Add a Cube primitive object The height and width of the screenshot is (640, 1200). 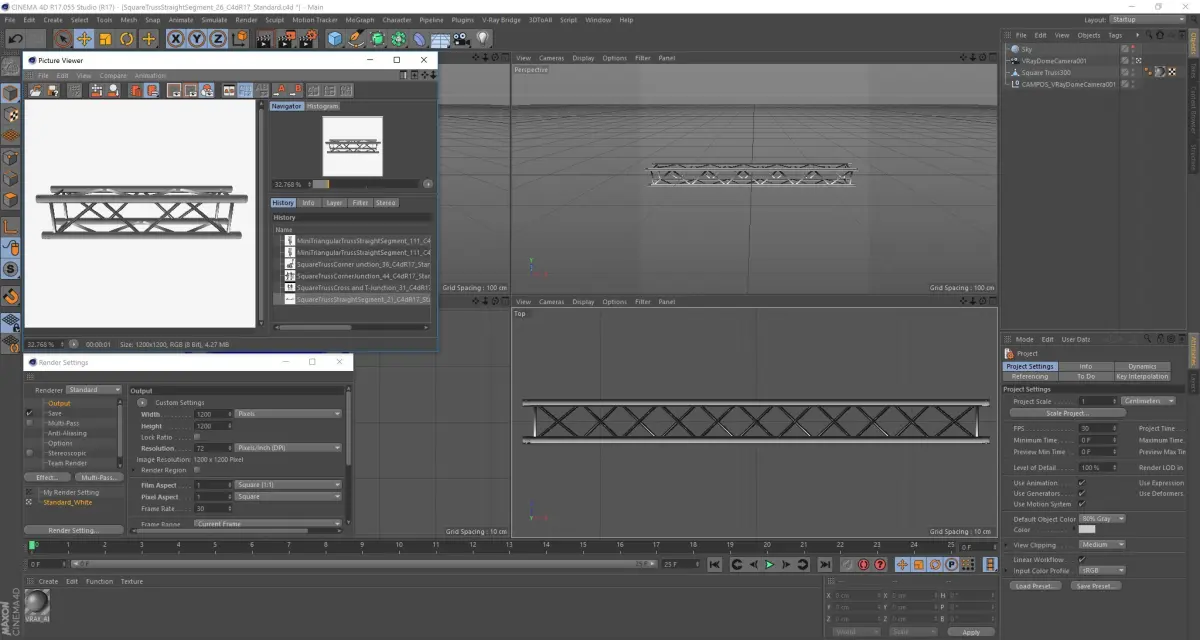point(335,38)
